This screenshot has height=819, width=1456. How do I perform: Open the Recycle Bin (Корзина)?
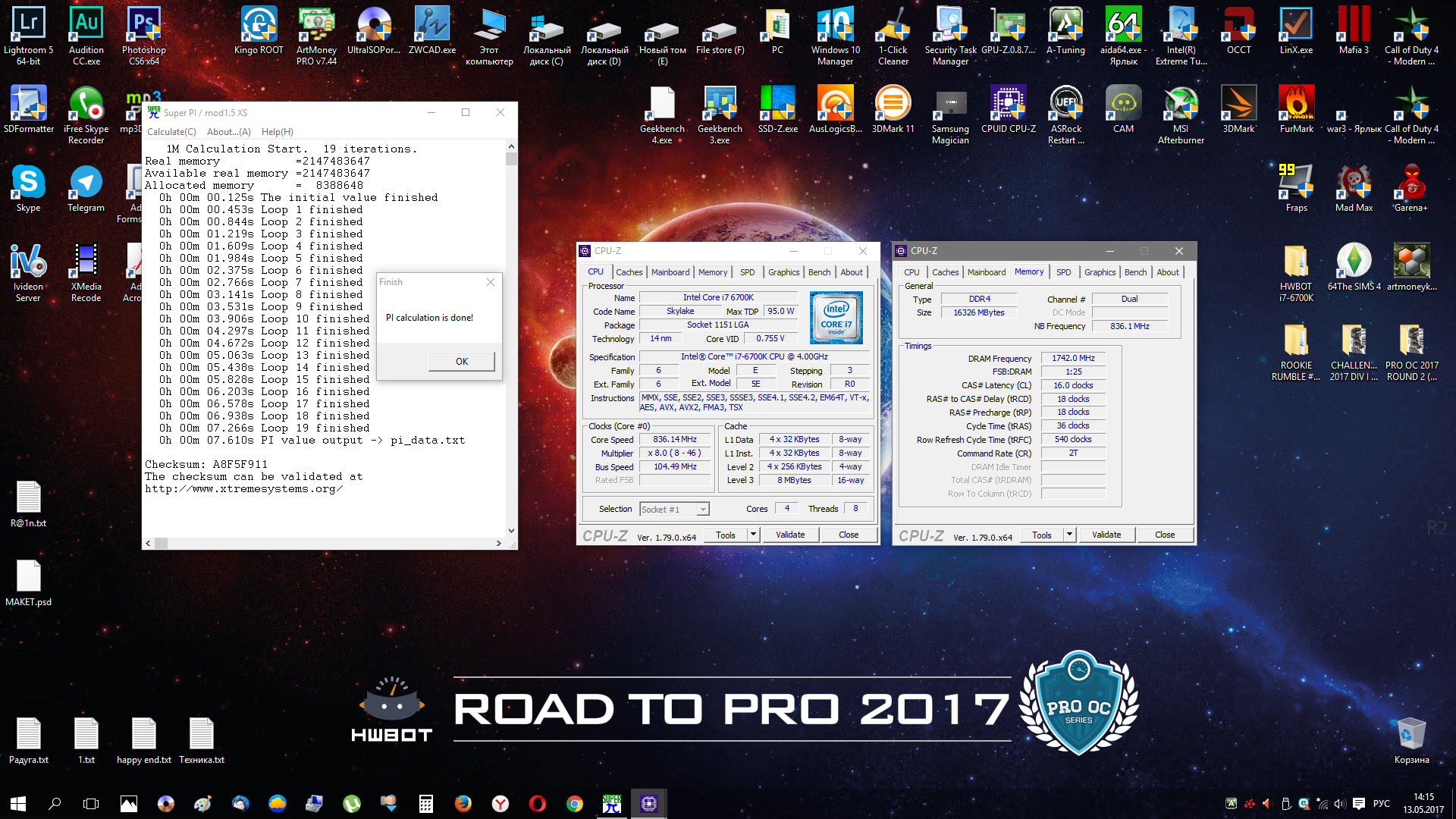[x=1411, y=740]
